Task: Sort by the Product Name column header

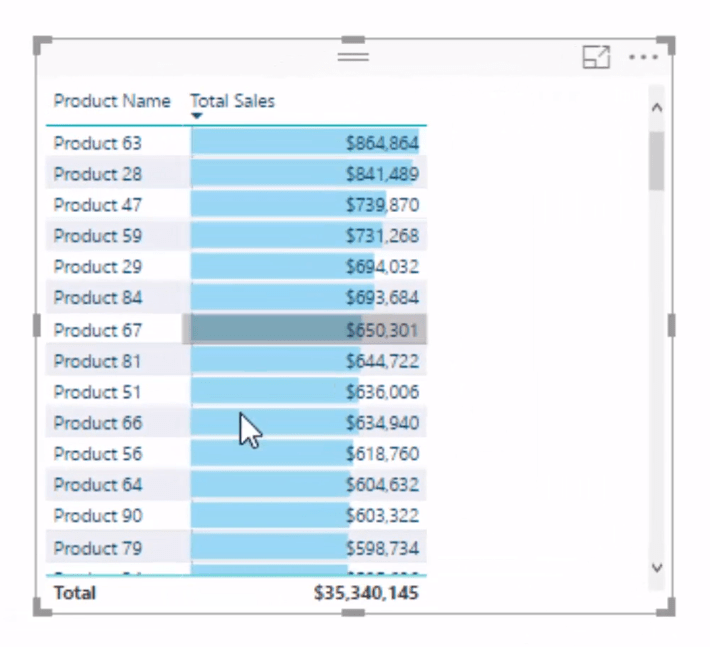Action: click(112, 101)
